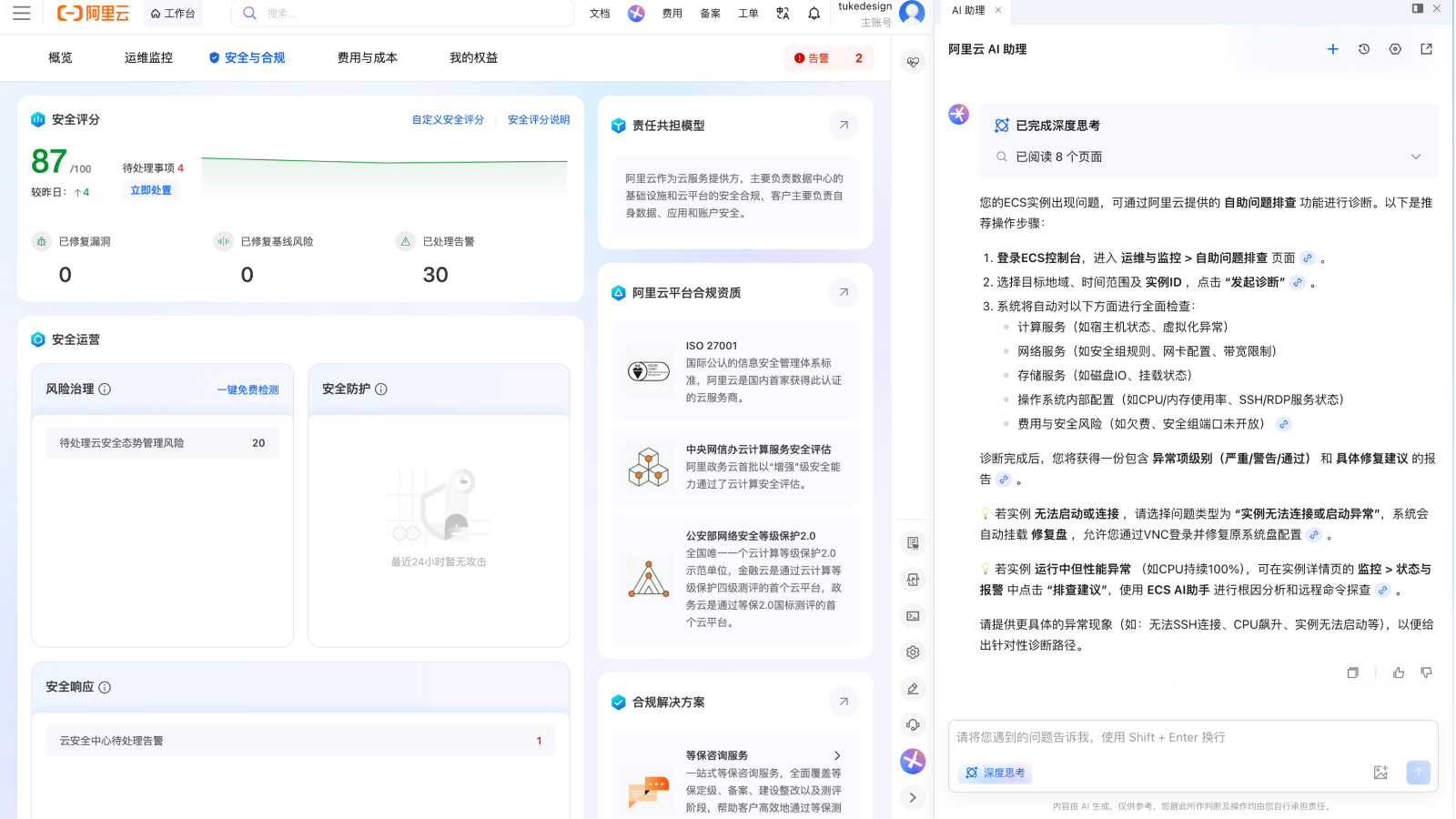Open 阿里云平台合规资质 arrow link
Image resolution: width=1456 pixels, height=819 pixels.
tap(844, 292)
